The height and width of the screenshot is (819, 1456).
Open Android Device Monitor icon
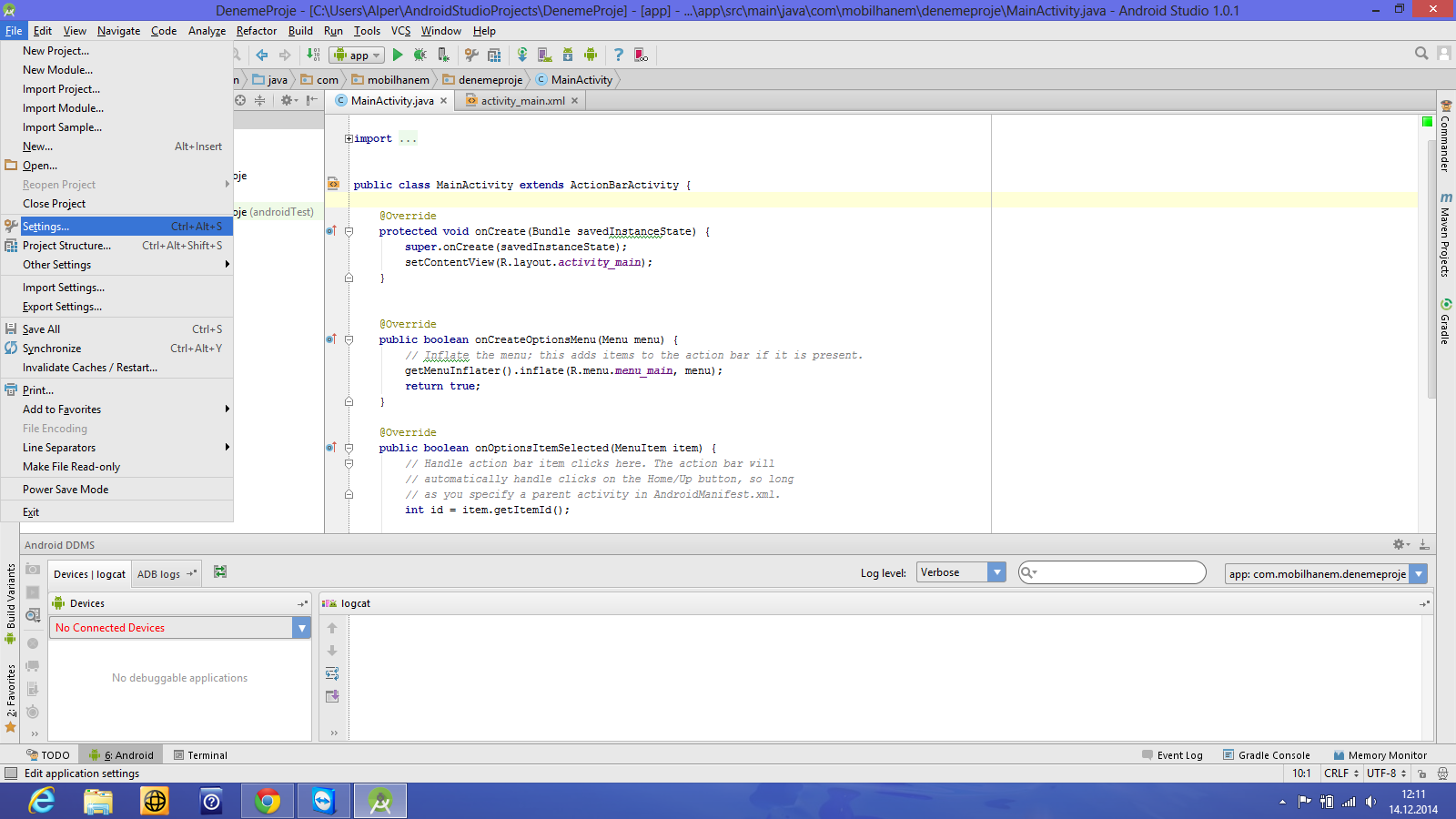point(591,56)
